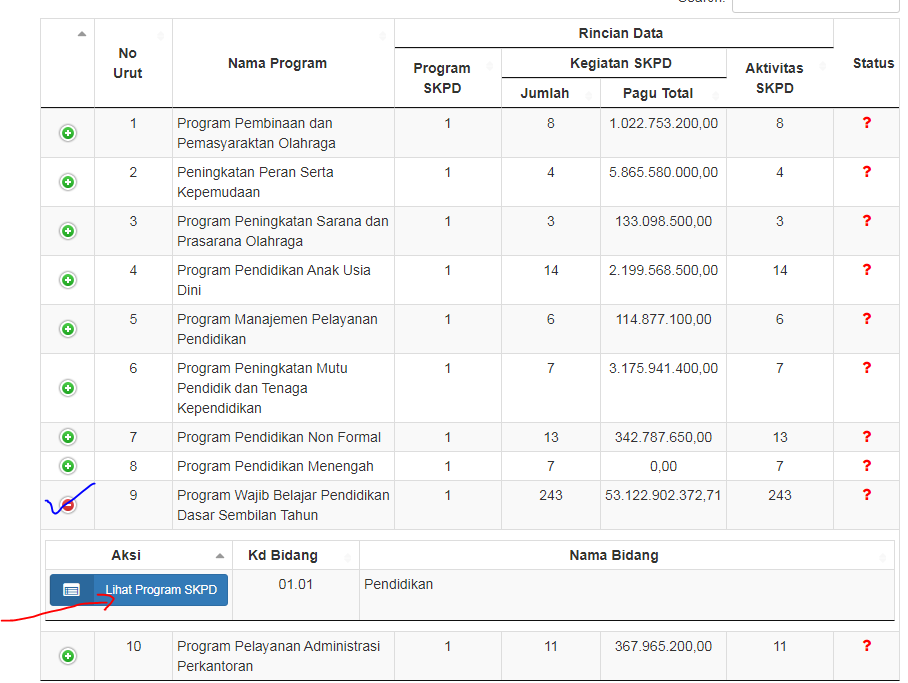Sort by Pagu Total column header
This screenshot has height=683, width=908.
click(663, 93)
